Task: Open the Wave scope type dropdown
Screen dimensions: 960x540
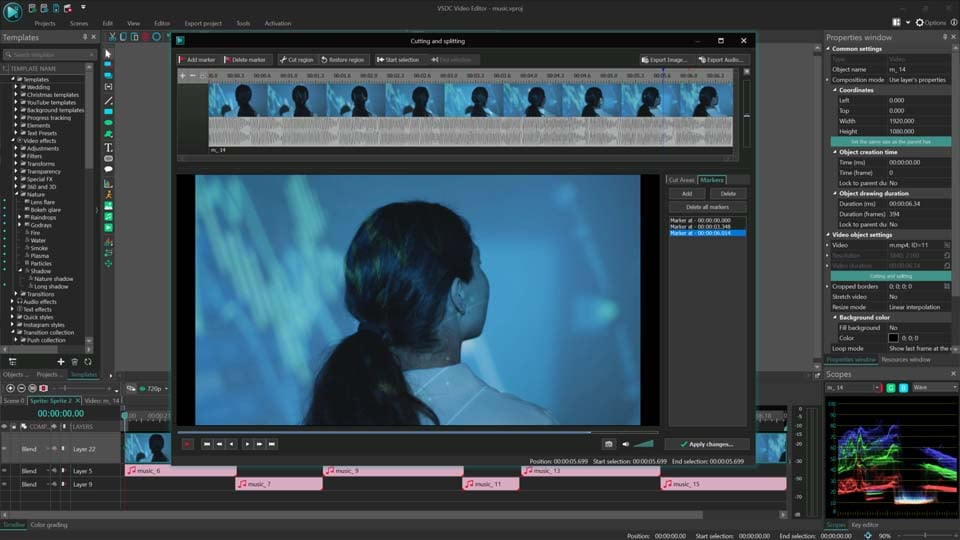Action: 934,388
